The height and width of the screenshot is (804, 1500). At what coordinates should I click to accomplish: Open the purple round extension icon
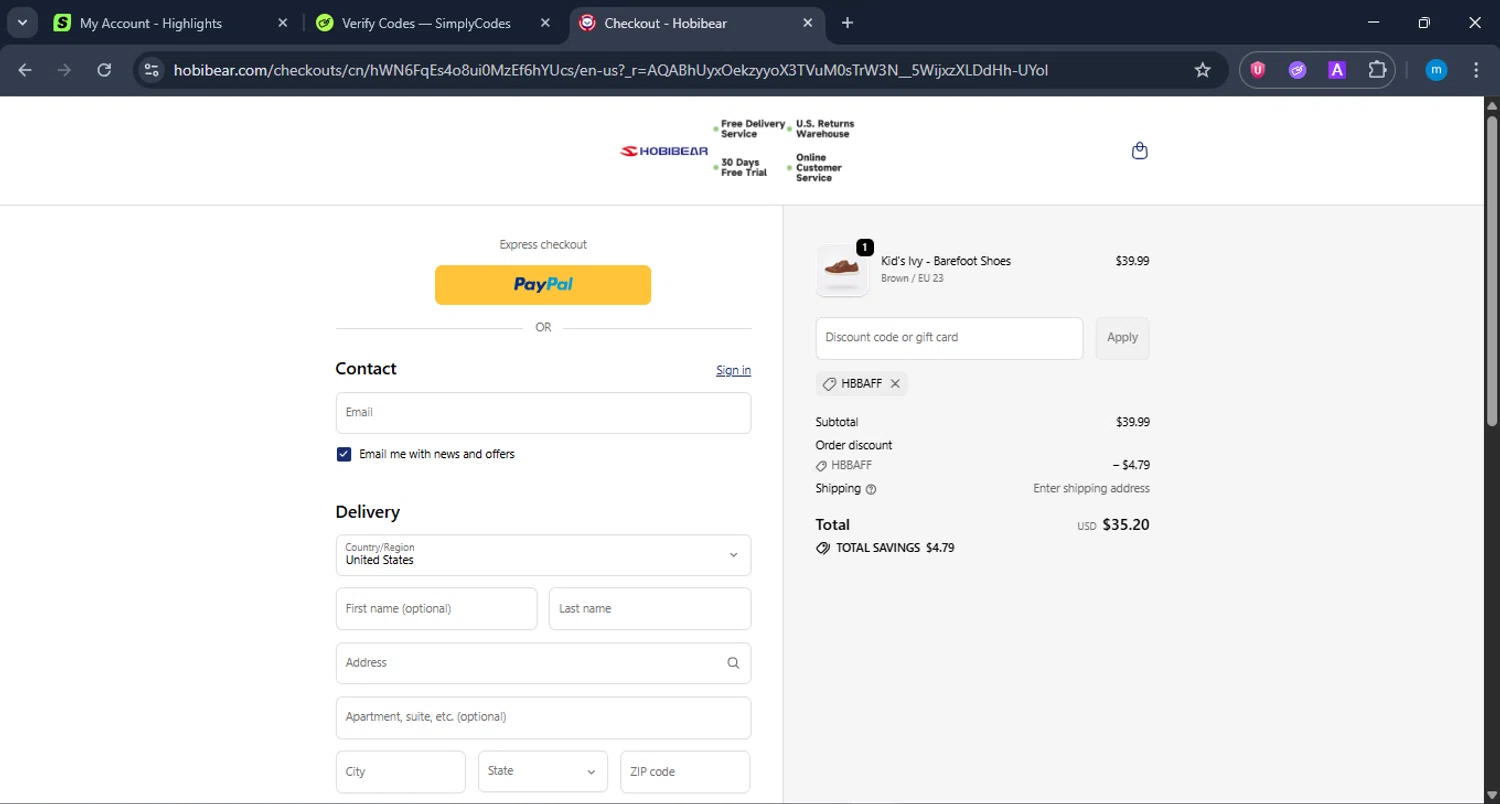(x=1297, y=70)
